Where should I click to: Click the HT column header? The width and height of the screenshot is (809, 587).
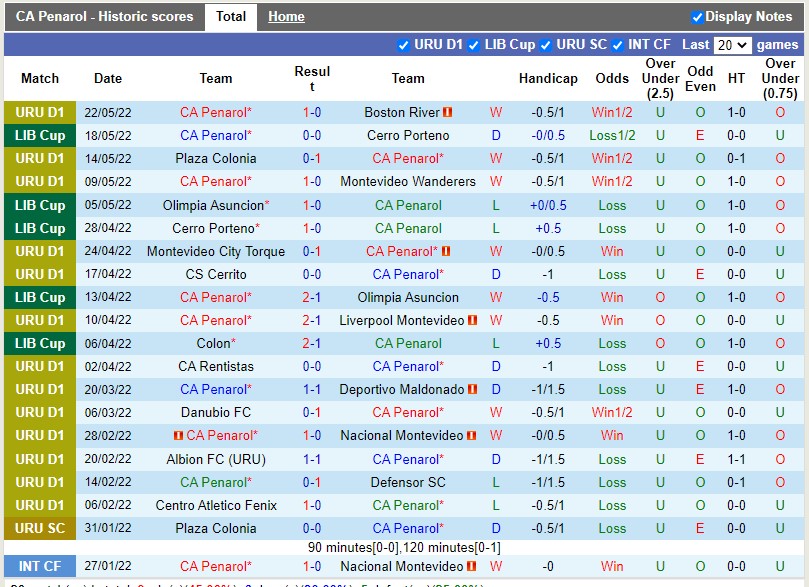tap(736, 78)
